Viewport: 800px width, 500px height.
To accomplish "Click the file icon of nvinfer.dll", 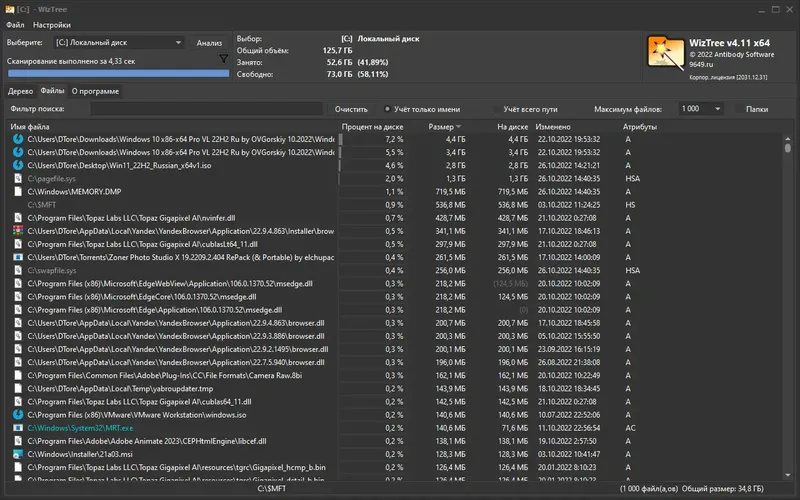I will pyautogui.click(x=18, y=218).
